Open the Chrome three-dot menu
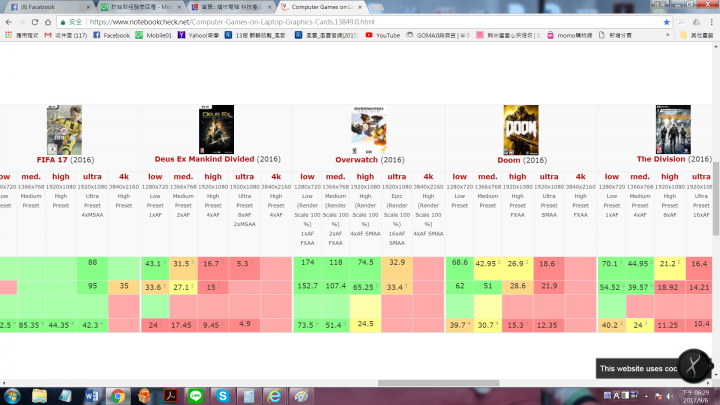The image size is (720, 405). pyautogui.click(x=711, y=22)
